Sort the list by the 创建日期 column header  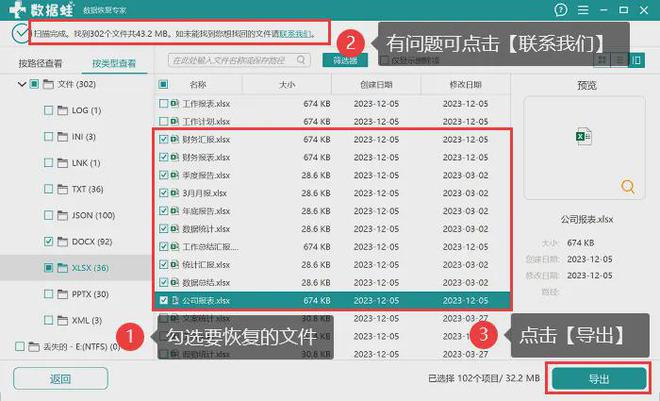click(x=376, y=85)
